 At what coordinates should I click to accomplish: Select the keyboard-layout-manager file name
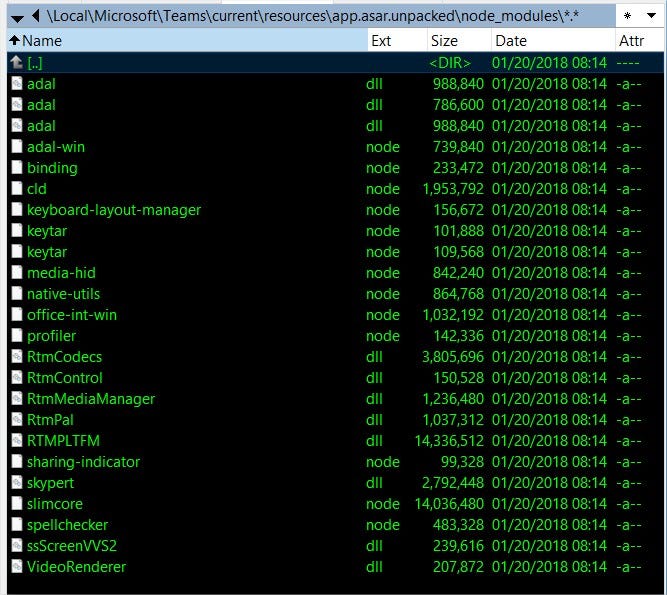pos(114,210)
